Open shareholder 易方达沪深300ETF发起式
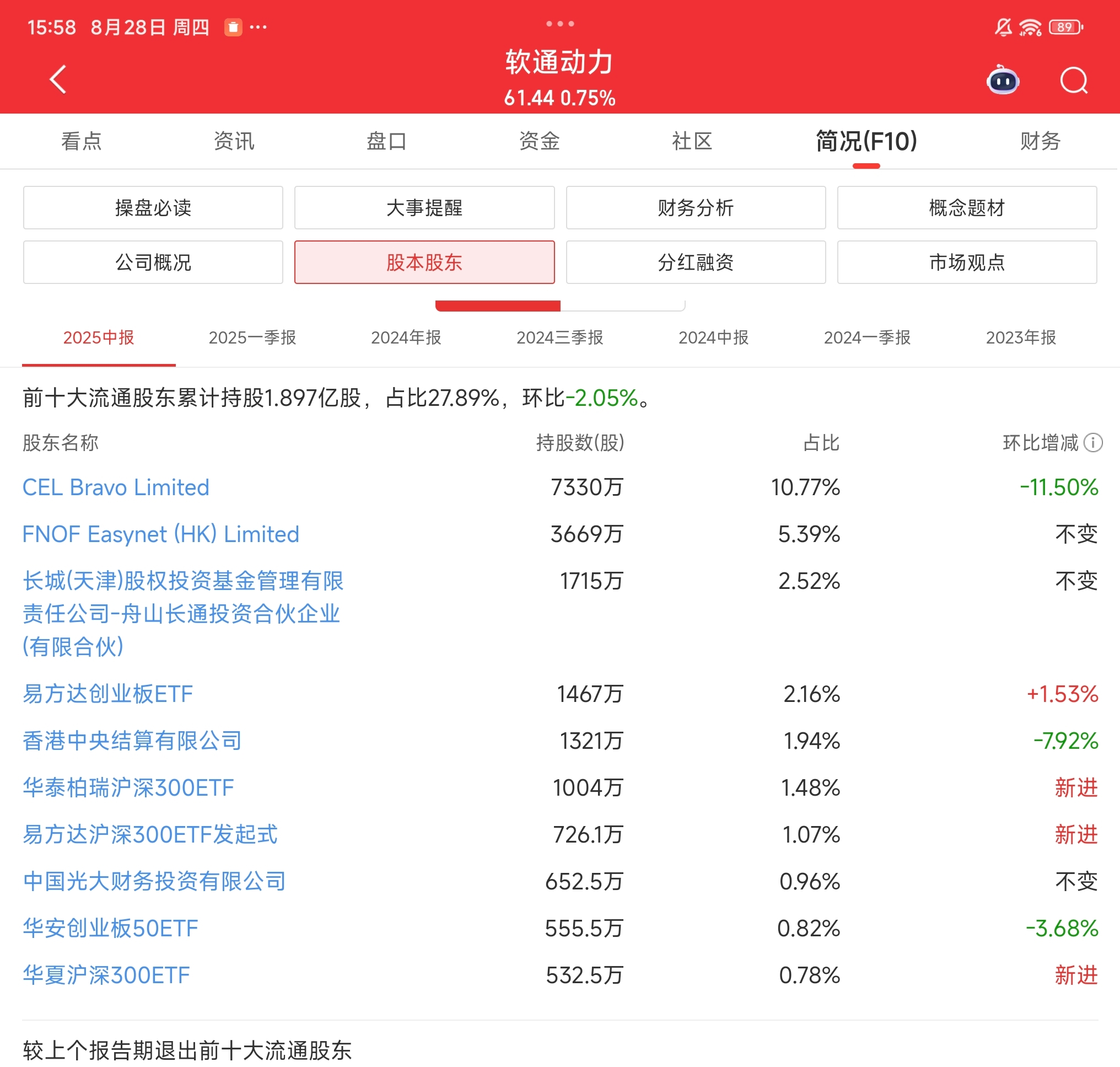This screenshot has height=1067, width=1120. point(150,834)
